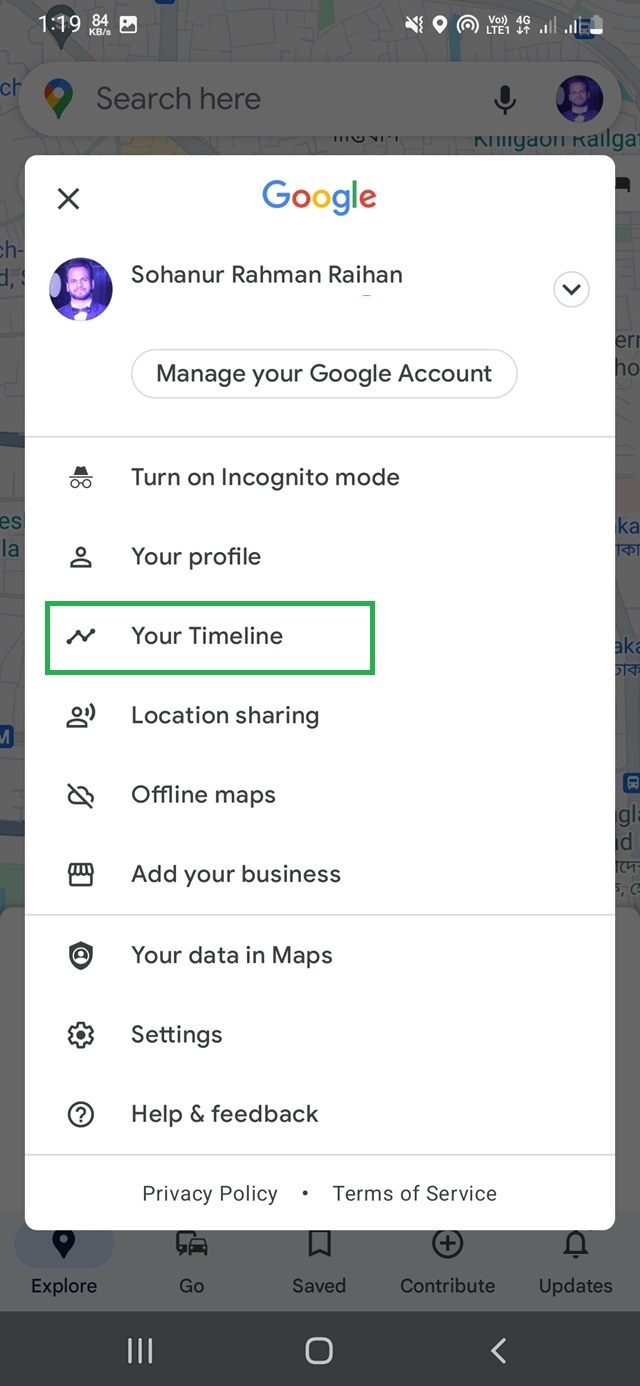Open Settings gear icon
This screenshot has width=640, height=1386.
pyautogui.click(x=80, y=1035)
